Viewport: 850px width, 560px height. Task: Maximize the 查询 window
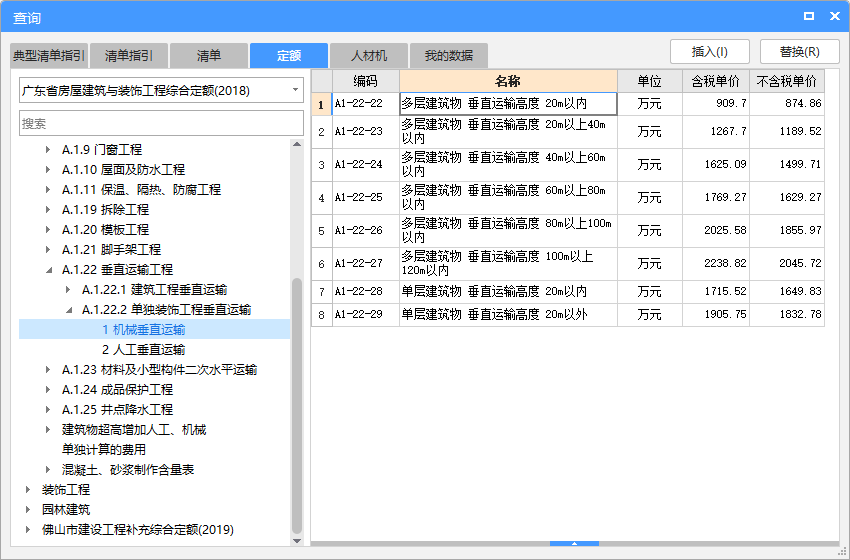(x=809, y=16)
